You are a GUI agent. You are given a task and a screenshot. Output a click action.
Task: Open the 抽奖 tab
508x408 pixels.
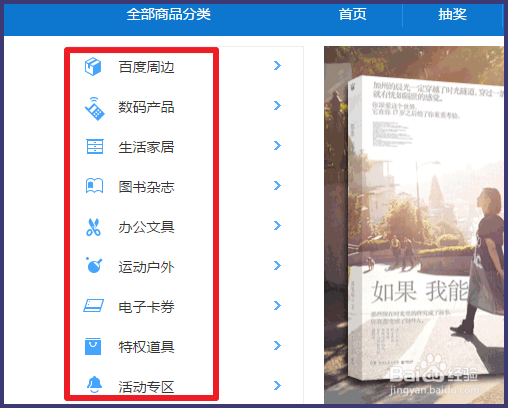point(452,14)
